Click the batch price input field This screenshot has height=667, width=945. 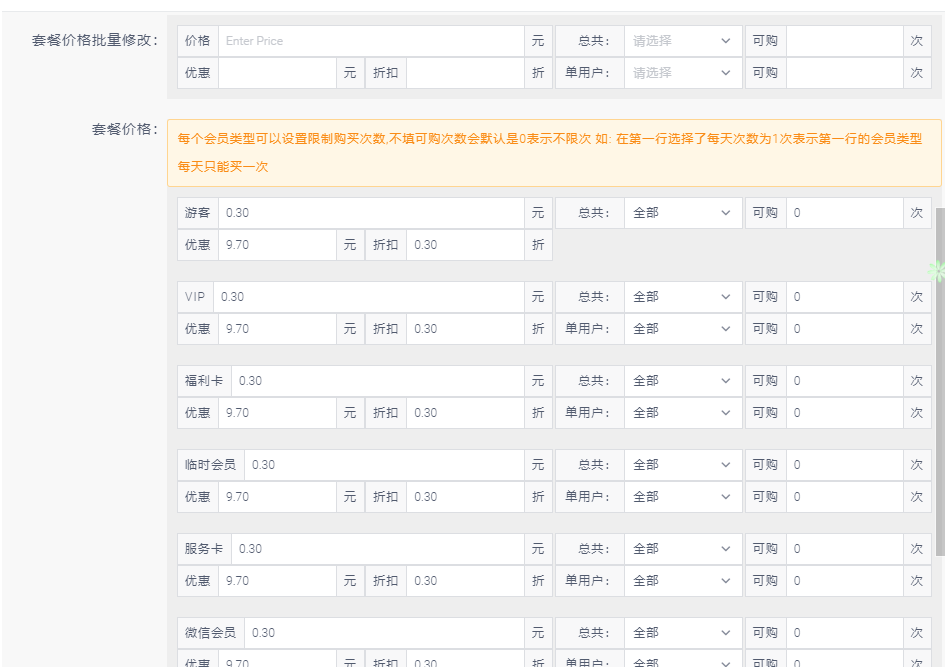(x=371, y=41)
